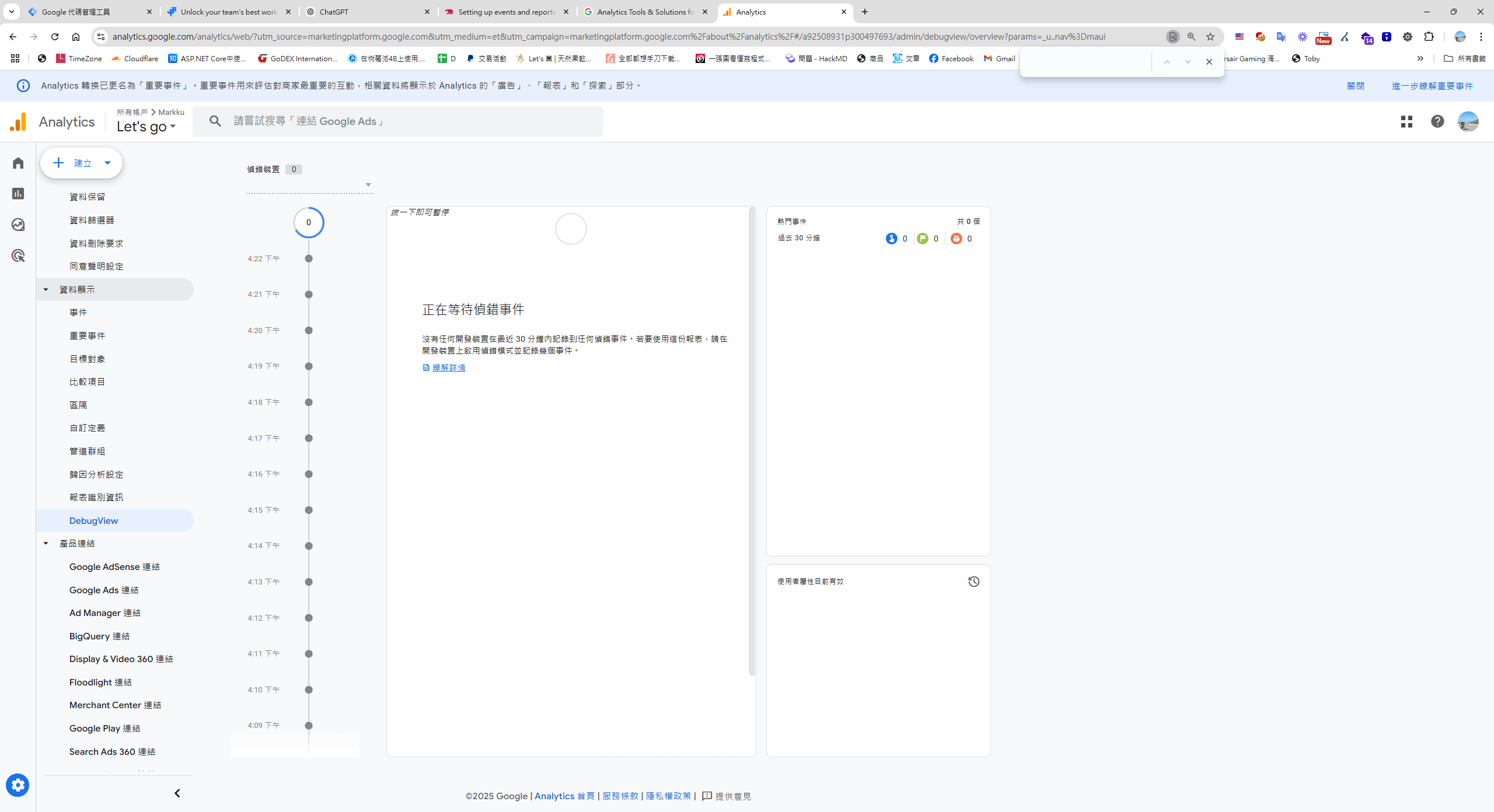Select the Reports bar-chart icon
Image resolution: width=1494 pixels, height=812 pixels.
click(18, 194)
